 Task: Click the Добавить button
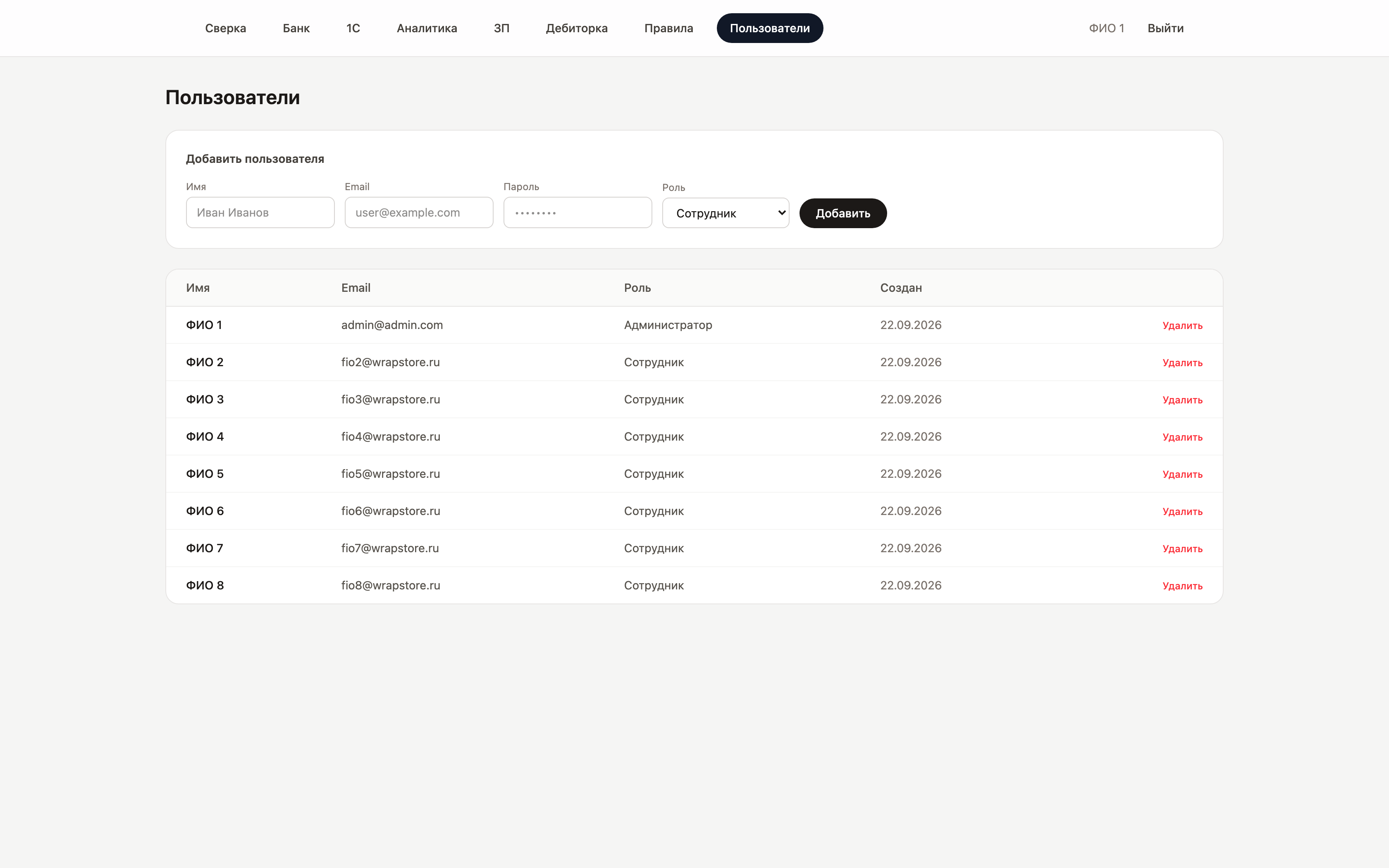point(842,213)
